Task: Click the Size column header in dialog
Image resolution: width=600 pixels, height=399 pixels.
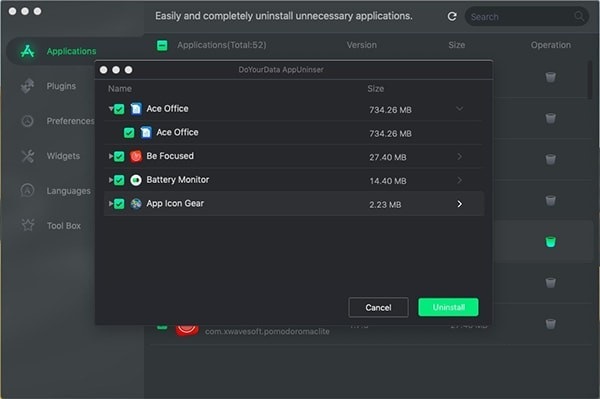Action: (x=376, y=89)
